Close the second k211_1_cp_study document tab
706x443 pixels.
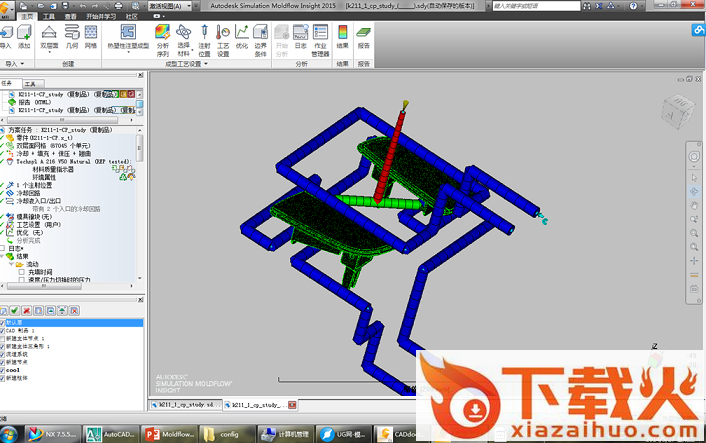[292, 405]
